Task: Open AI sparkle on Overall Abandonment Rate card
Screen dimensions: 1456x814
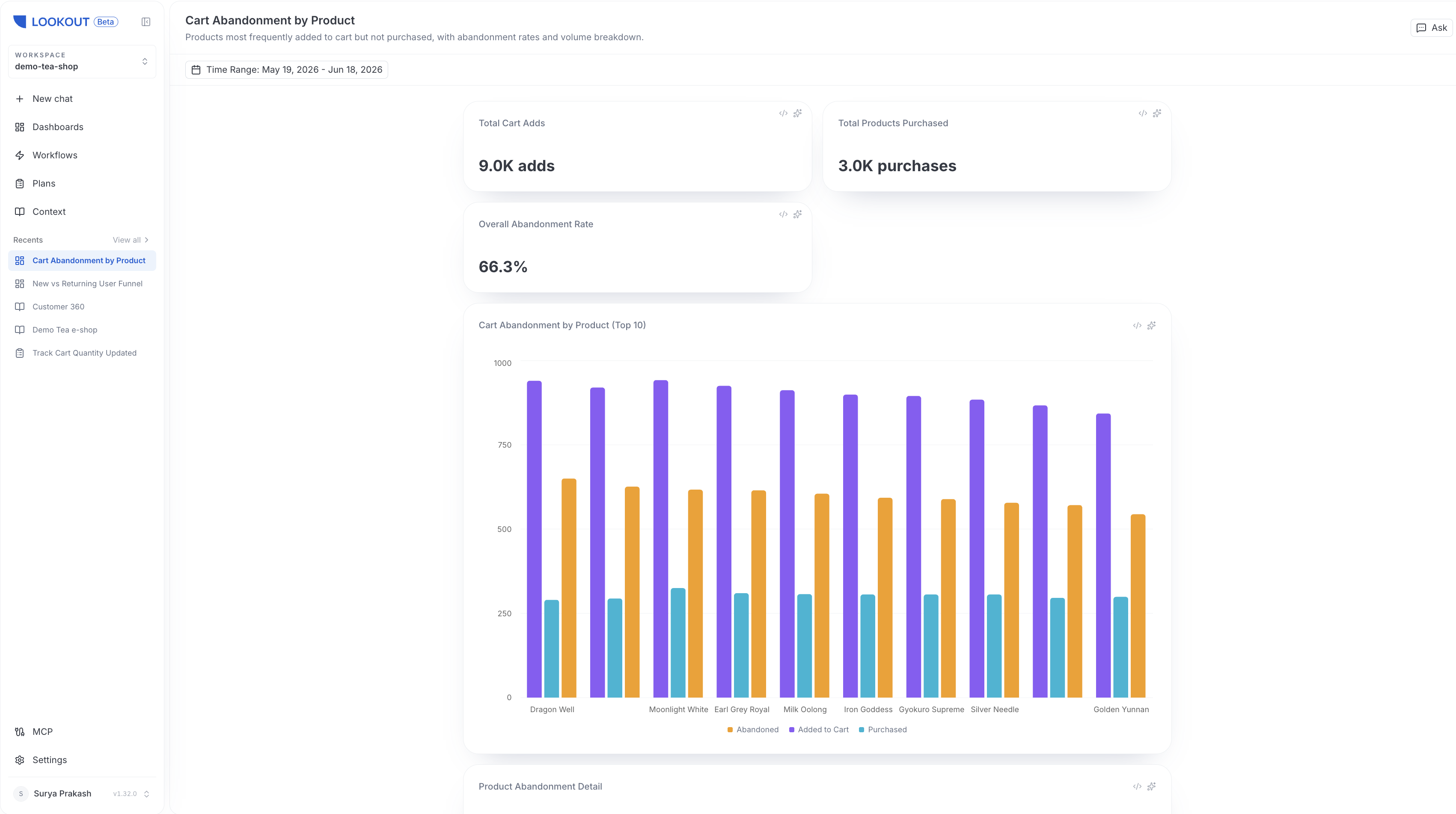Action: pyautogui.click(x=797, y=215)
